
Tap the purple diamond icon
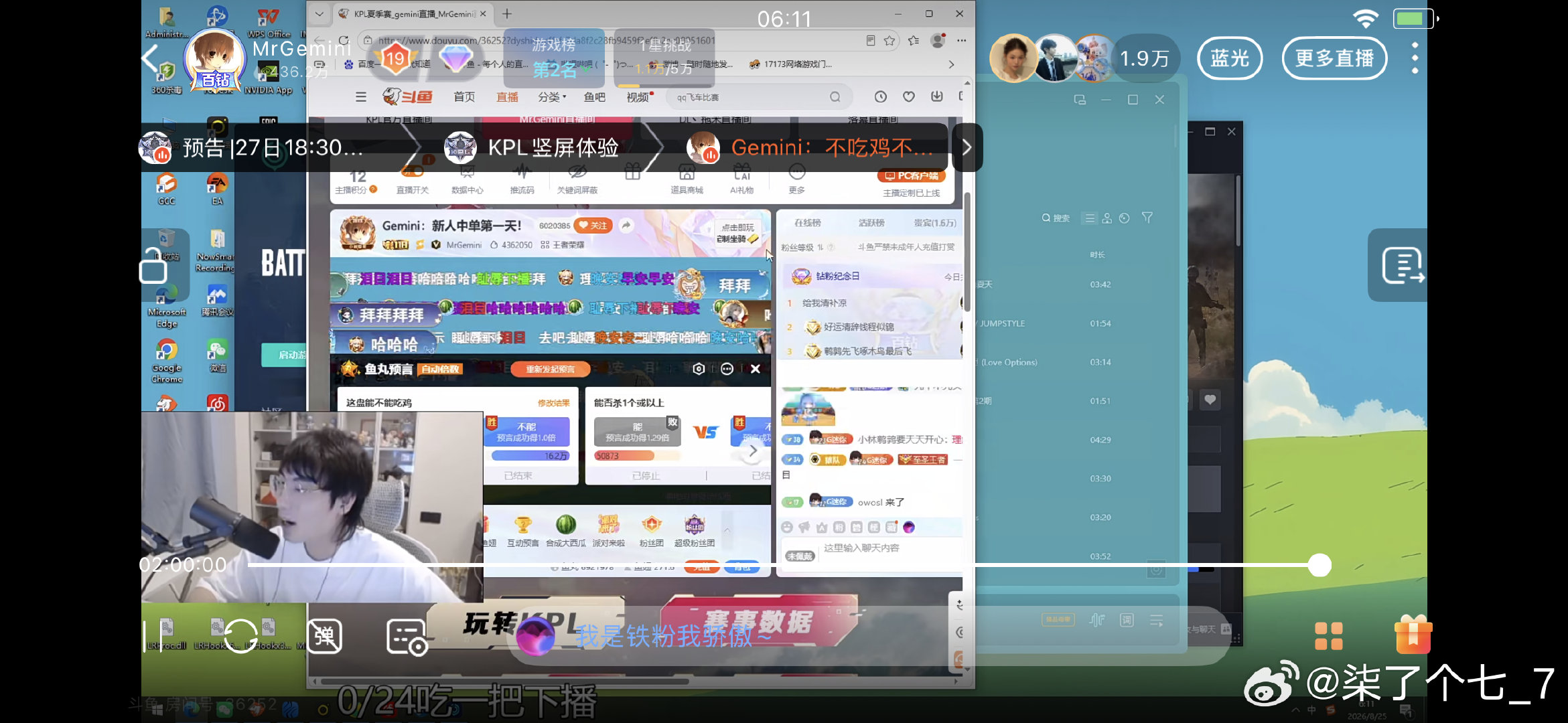tap(456, 59)
